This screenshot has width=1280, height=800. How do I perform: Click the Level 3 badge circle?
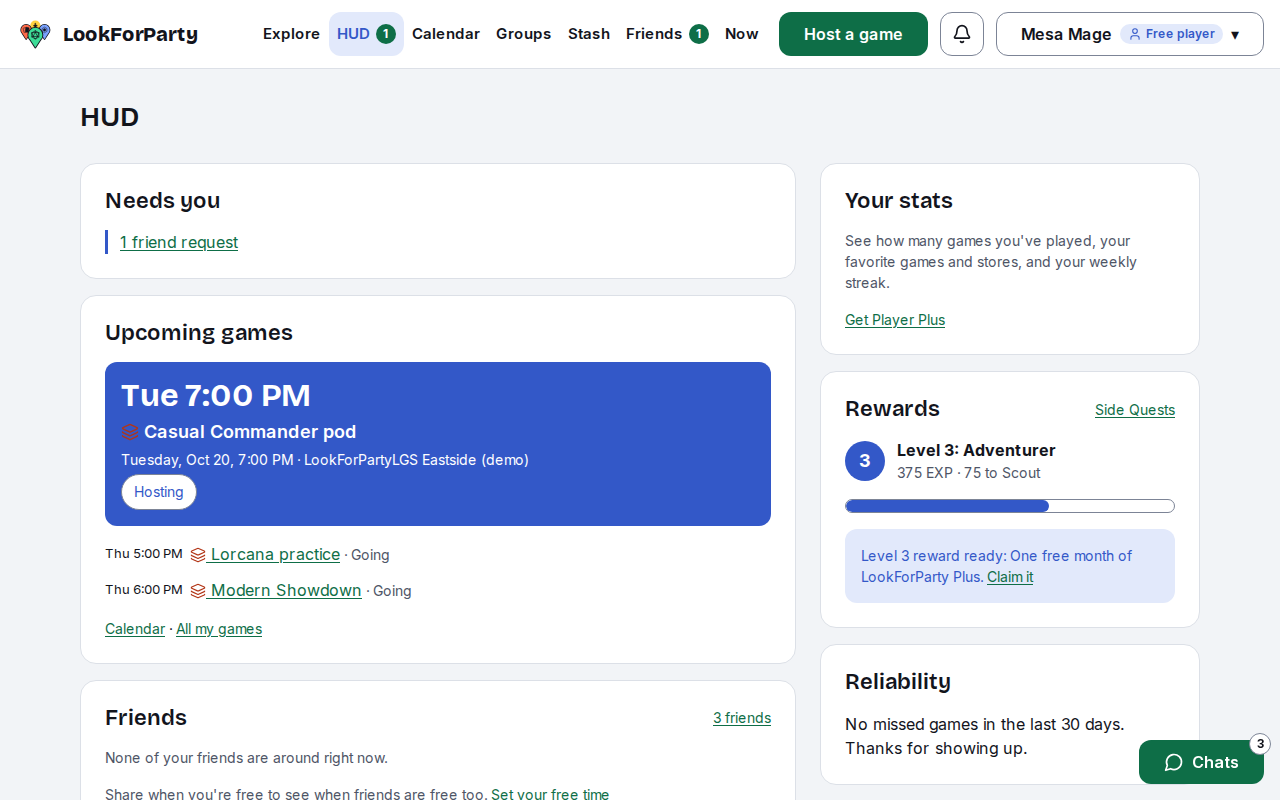click(865, 461)
